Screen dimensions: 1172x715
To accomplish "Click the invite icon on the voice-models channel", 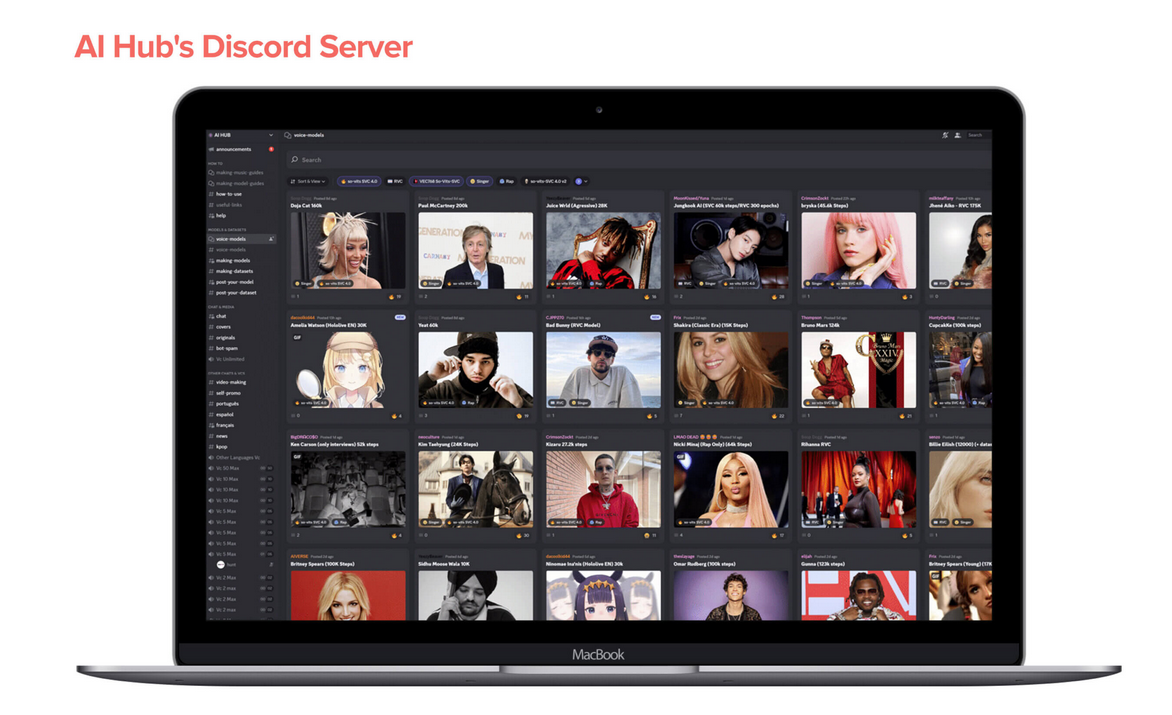I will pos(271,239).
